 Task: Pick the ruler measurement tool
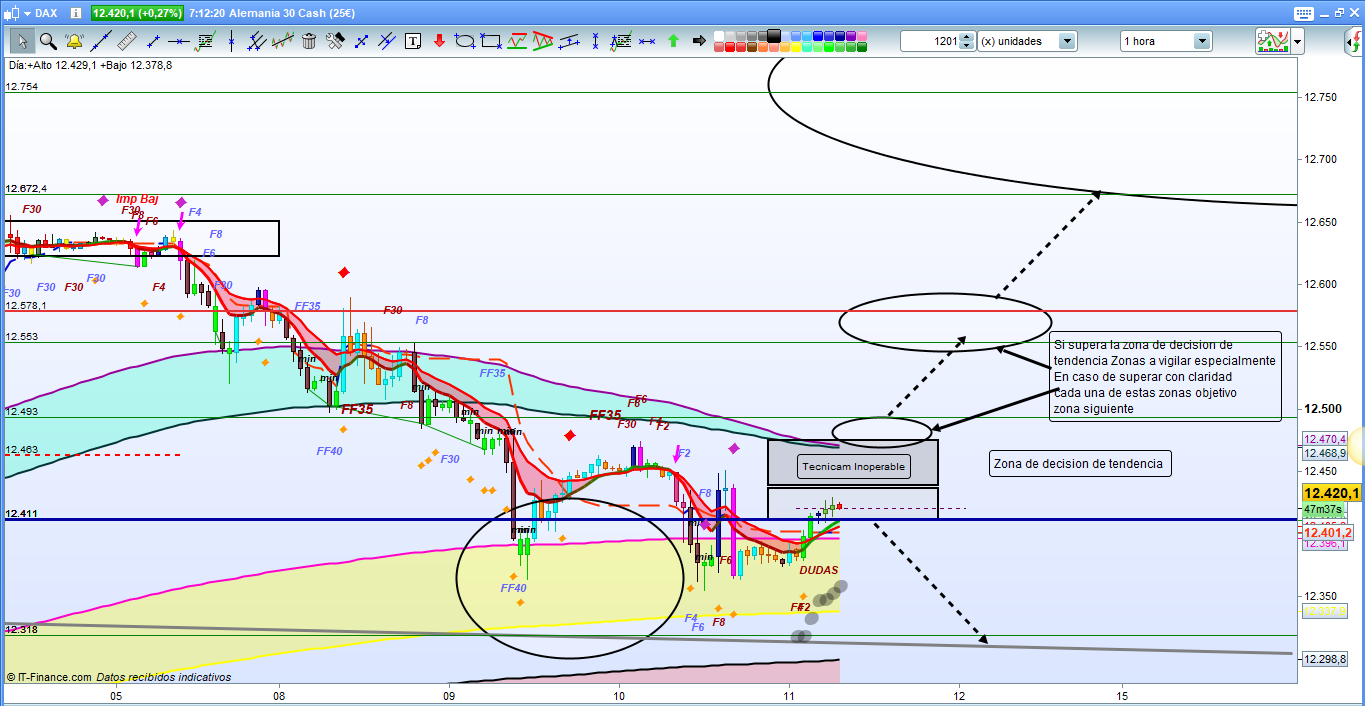126,41
